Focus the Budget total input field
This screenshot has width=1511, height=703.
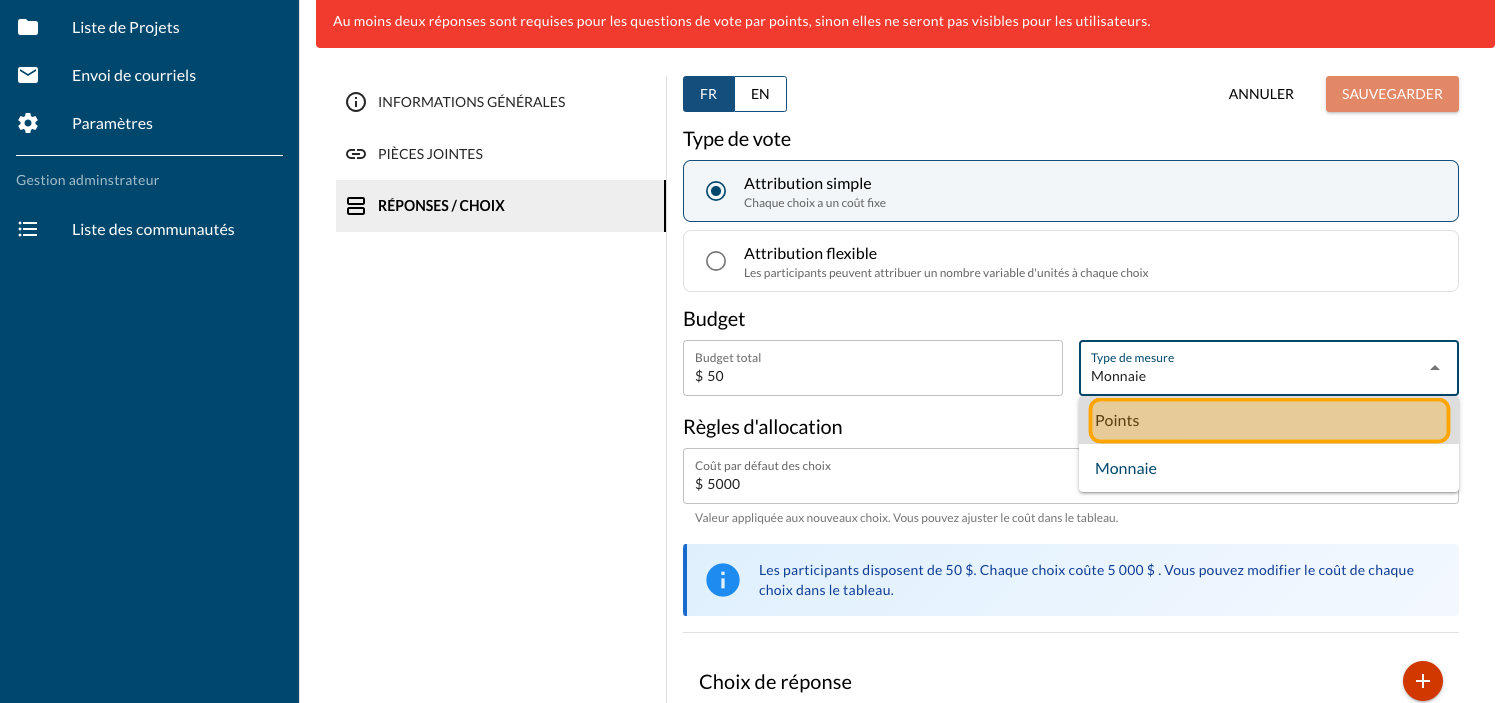(x=872, y=376)
